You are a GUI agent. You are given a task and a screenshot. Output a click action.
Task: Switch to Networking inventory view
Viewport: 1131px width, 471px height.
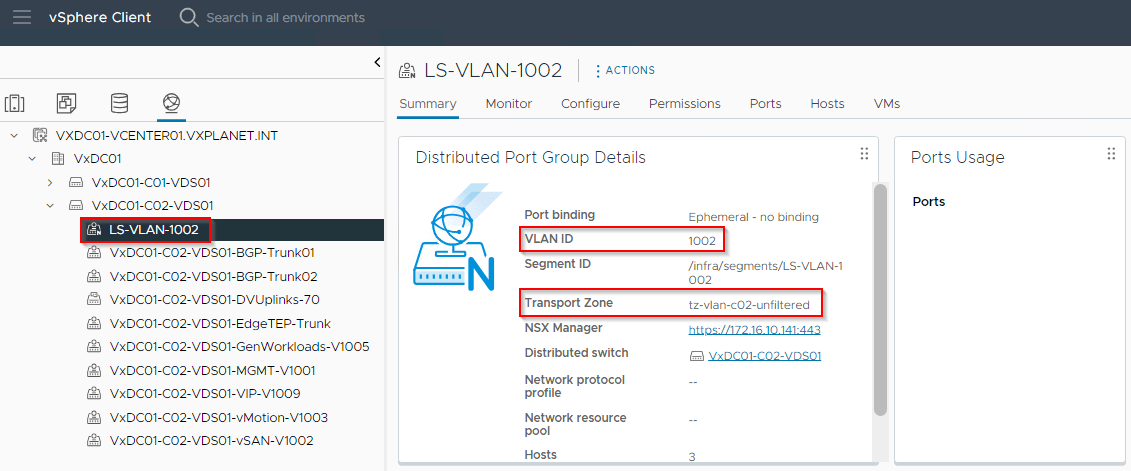click(x=172, y=103)
